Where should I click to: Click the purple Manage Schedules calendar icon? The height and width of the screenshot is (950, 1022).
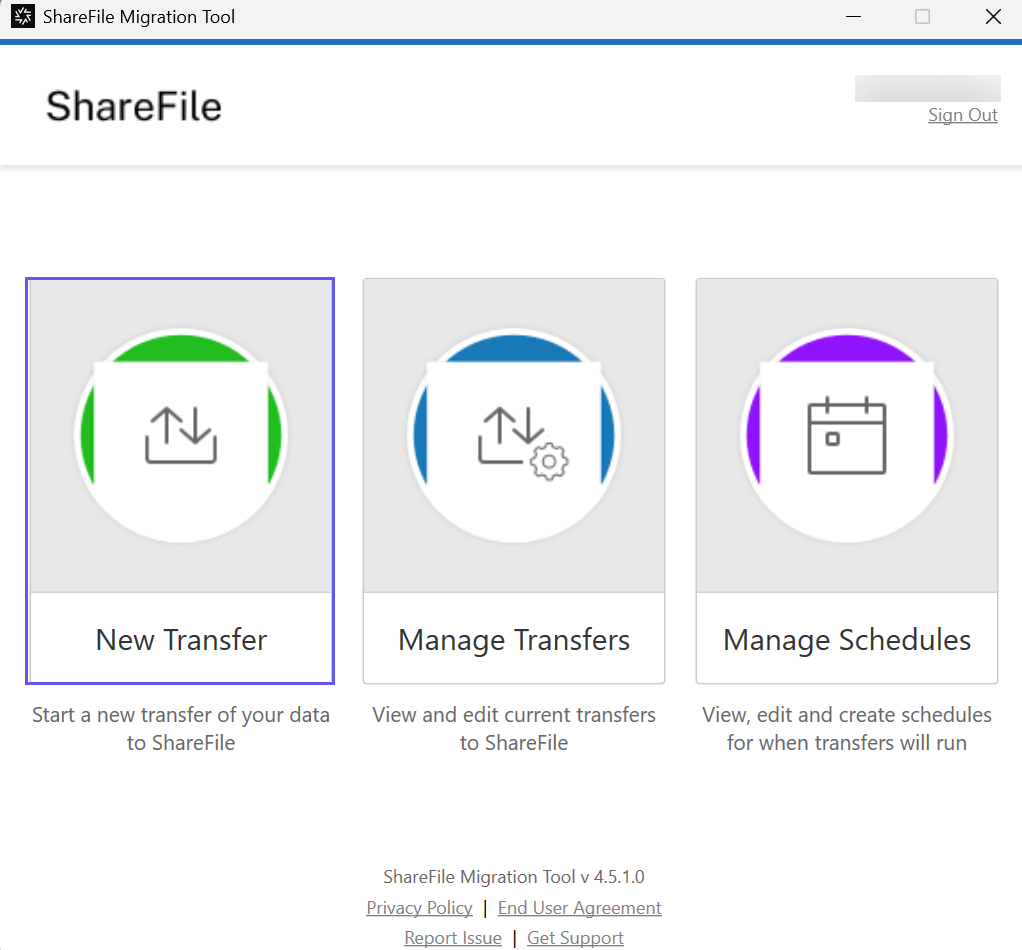(847, 436)
